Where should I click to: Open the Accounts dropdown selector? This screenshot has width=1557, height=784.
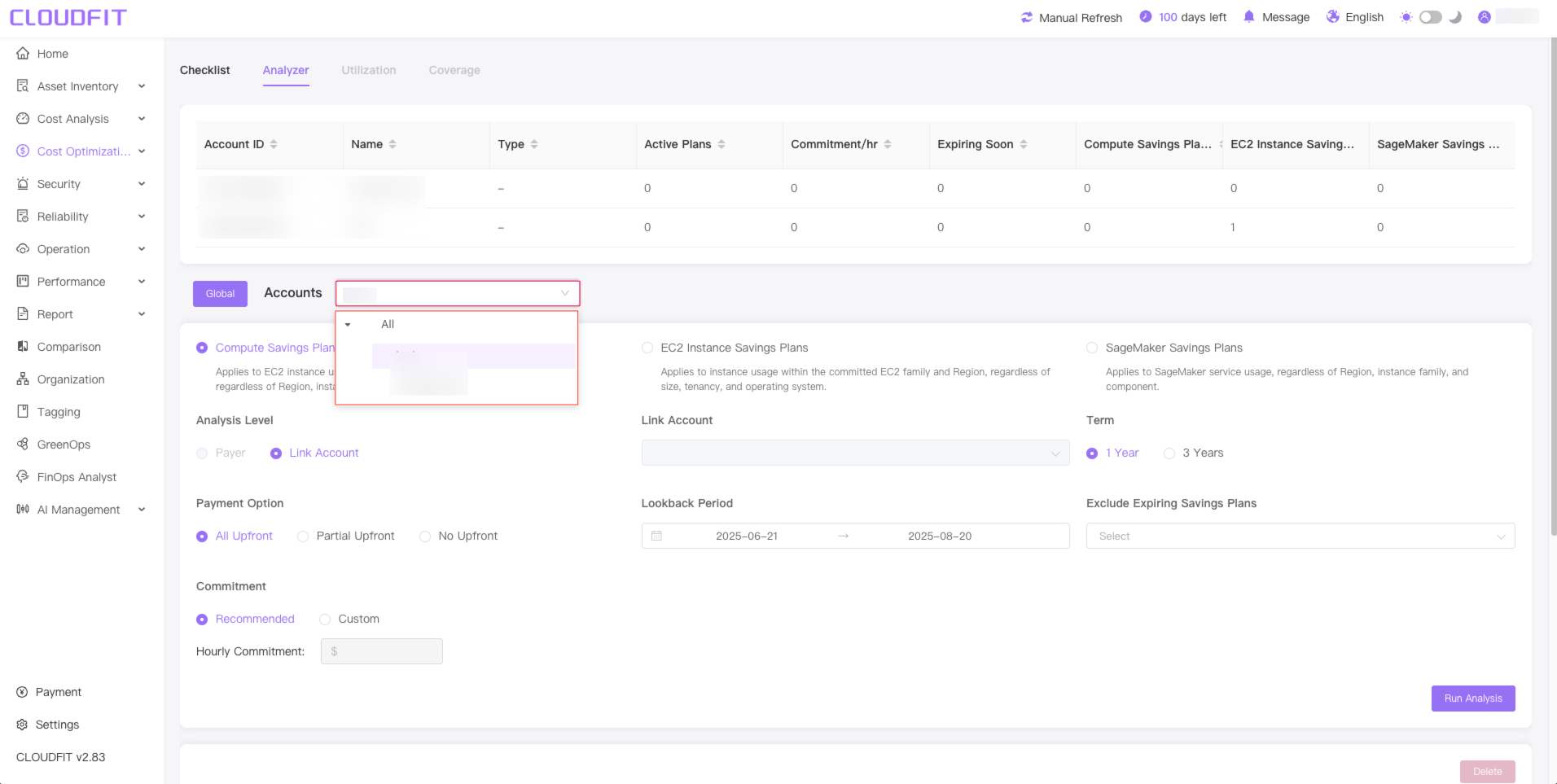coord(458,293)
